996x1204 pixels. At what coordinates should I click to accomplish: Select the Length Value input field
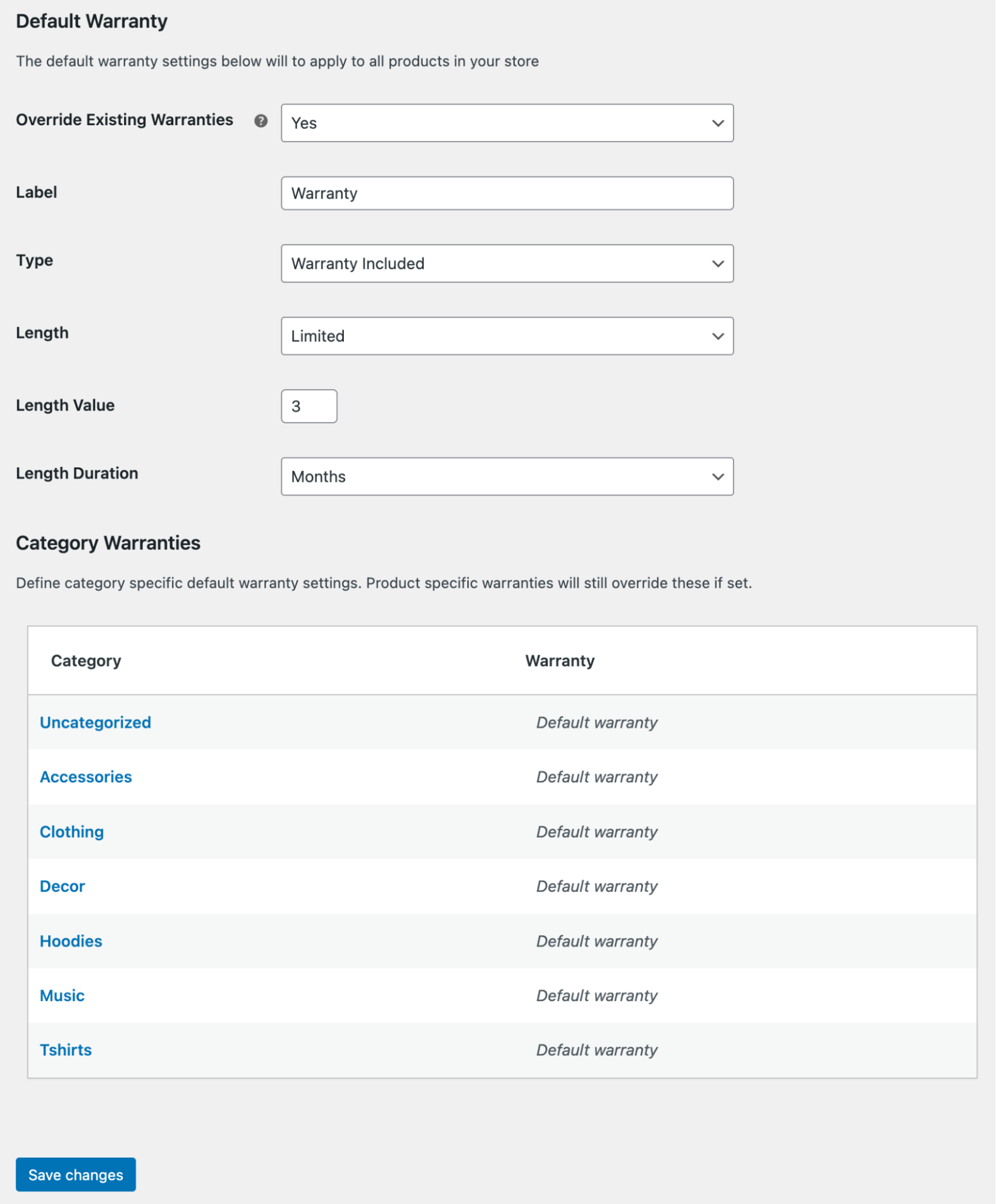point(309,406)
